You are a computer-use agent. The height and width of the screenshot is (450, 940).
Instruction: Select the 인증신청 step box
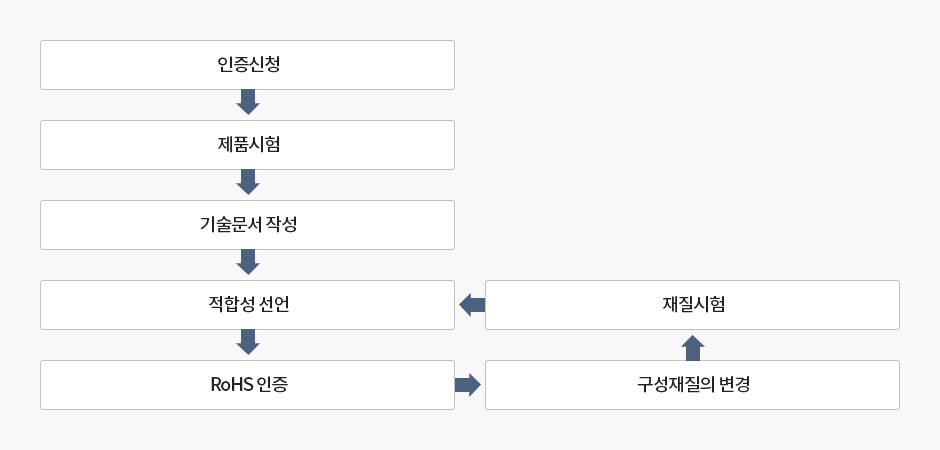(120, 65)
